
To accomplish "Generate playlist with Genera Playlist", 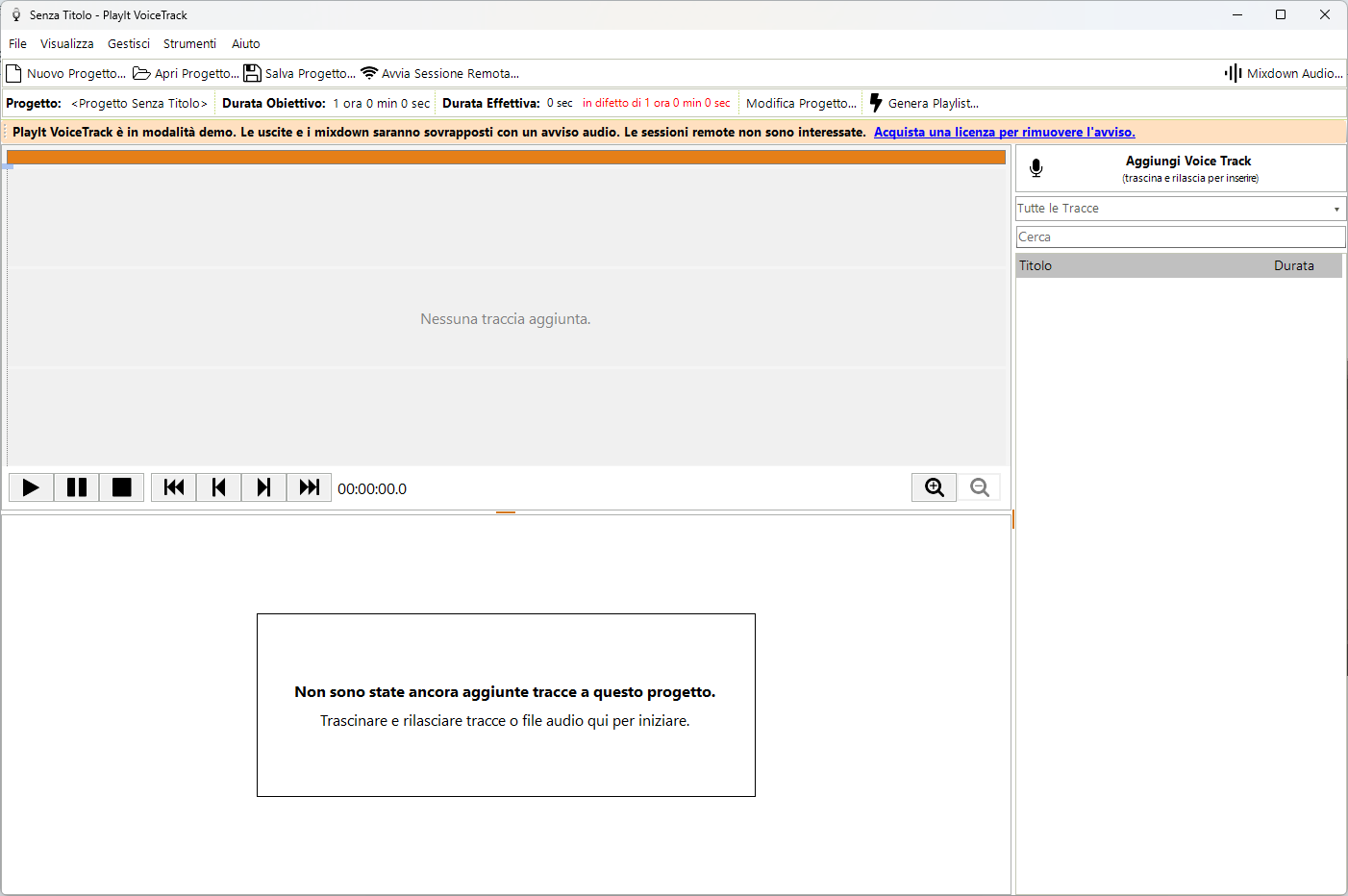I will [923, 103].
